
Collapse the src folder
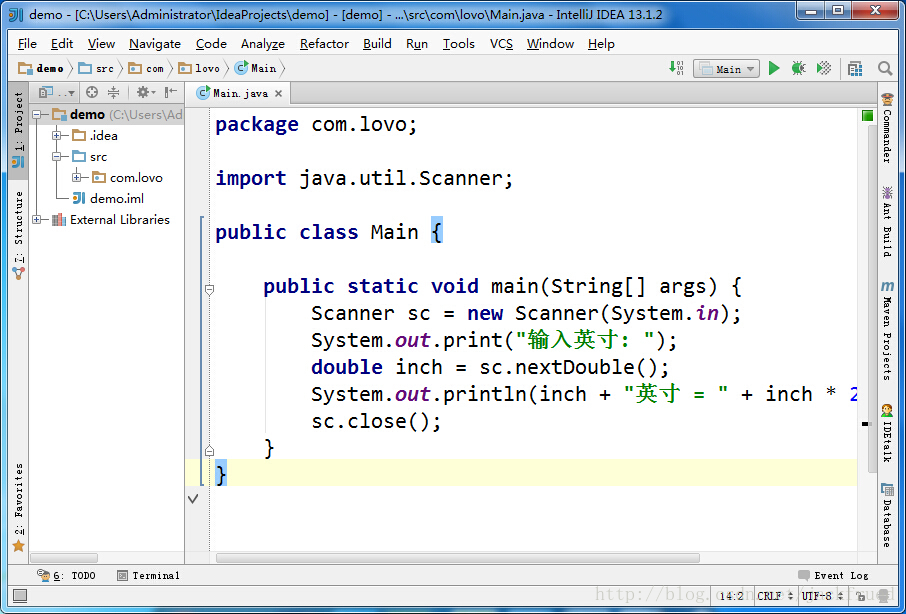[57, 157]
